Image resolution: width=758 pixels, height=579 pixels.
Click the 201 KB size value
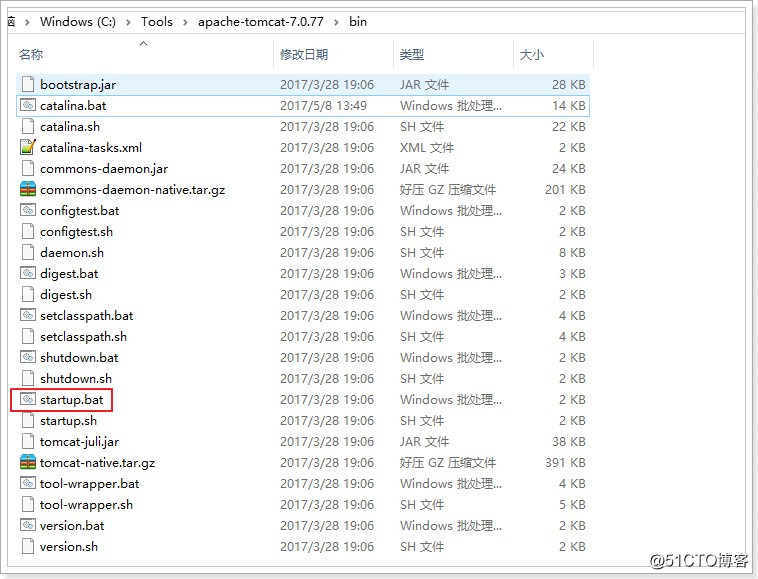click(x=565, y=189)
